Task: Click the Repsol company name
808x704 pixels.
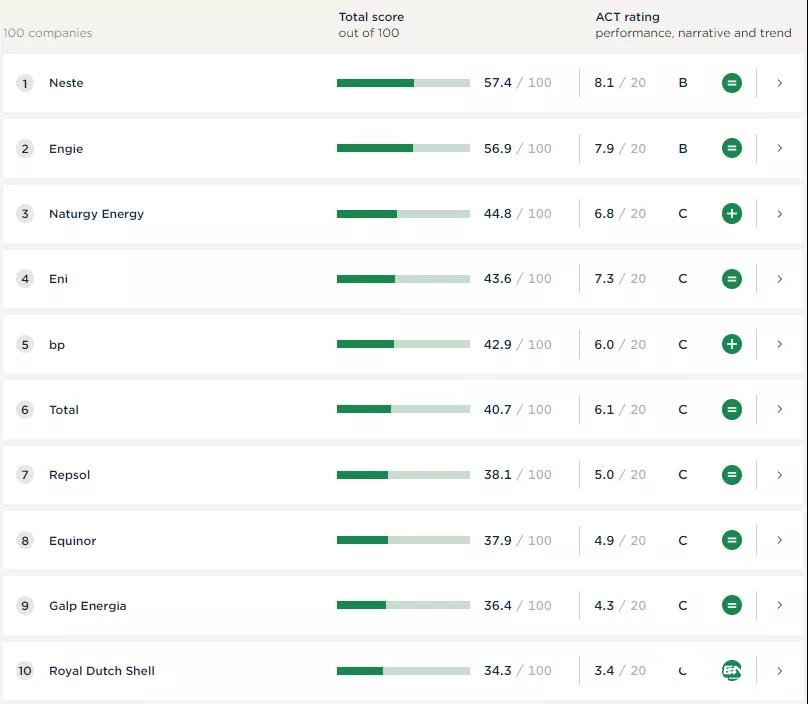Action: pyautogui.click(x=69, y=475)
